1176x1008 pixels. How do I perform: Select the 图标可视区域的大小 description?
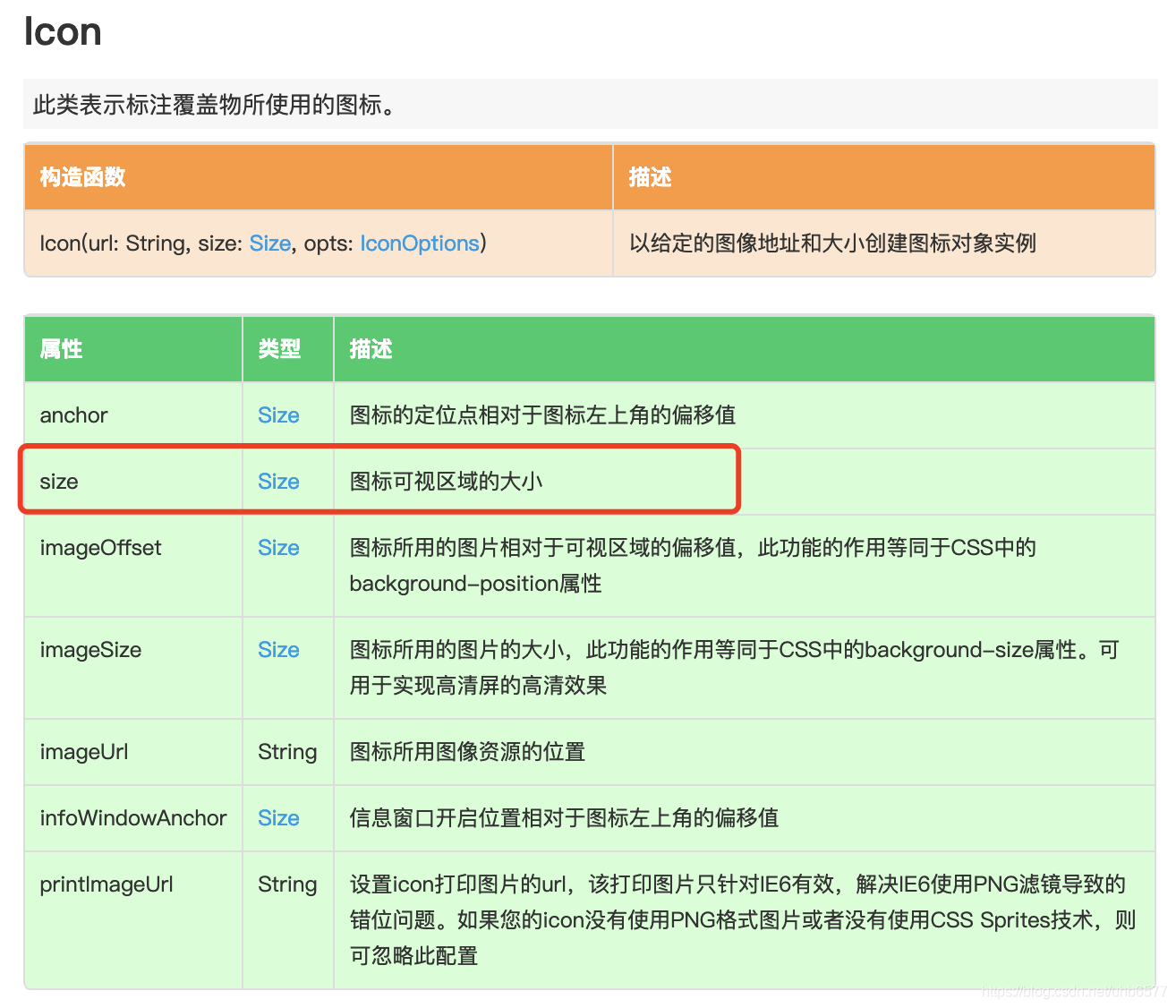tap(446, 482)
